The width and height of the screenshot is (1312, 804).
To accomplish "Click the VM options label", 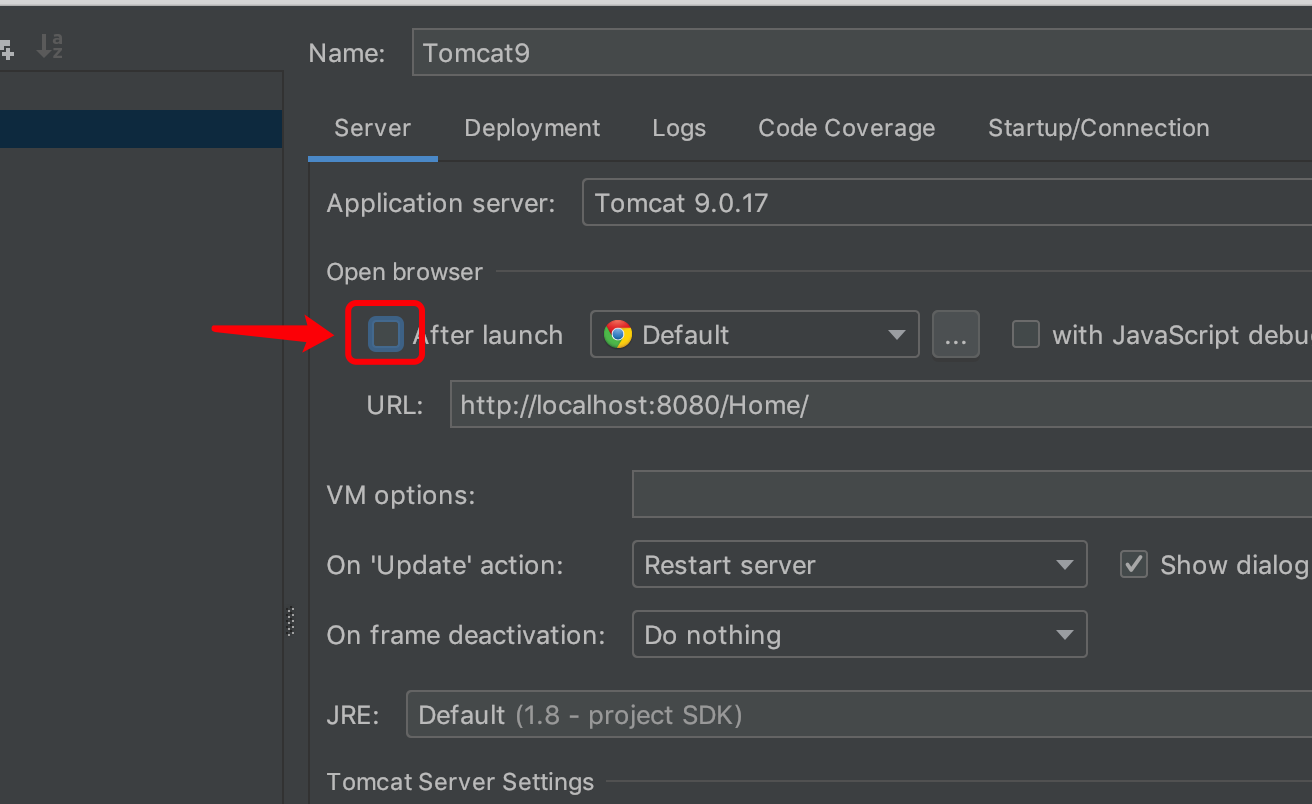I will (401, 495).
